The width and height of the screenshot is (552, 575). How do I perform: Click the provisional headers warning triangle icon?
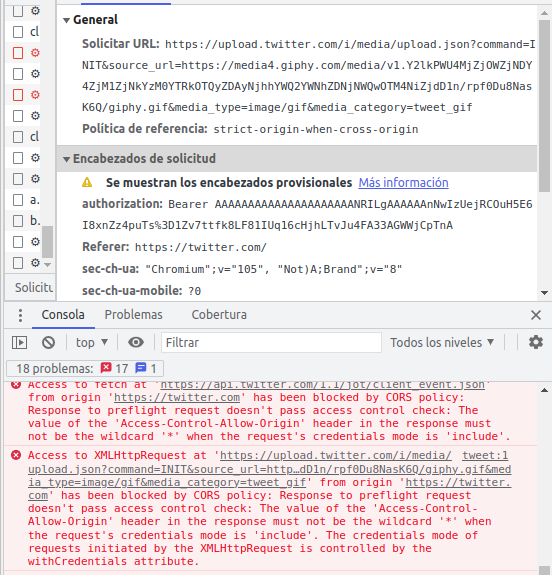tap(87, 182)
